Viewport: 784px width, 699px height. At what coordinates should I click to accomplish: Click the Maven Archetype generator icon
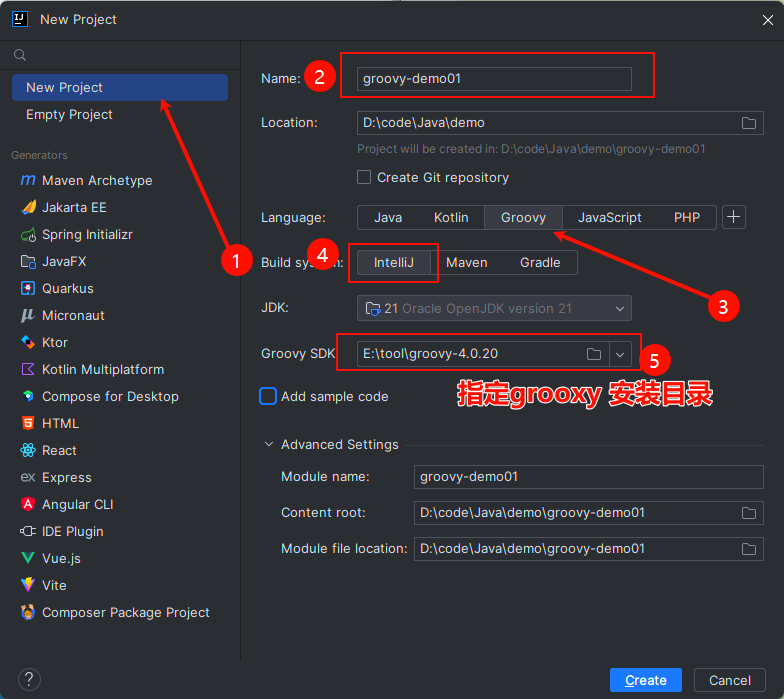[x=28, y=180]
